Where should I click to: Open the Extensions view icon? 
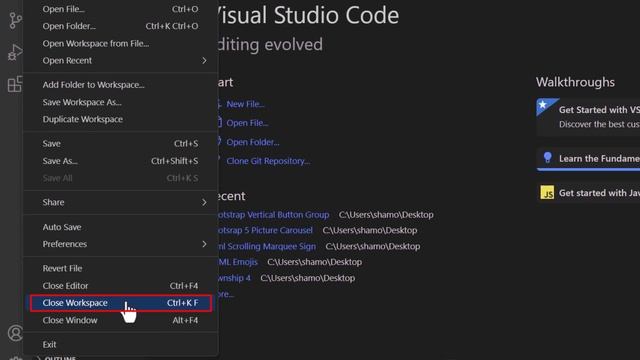(x=15, y=84)
